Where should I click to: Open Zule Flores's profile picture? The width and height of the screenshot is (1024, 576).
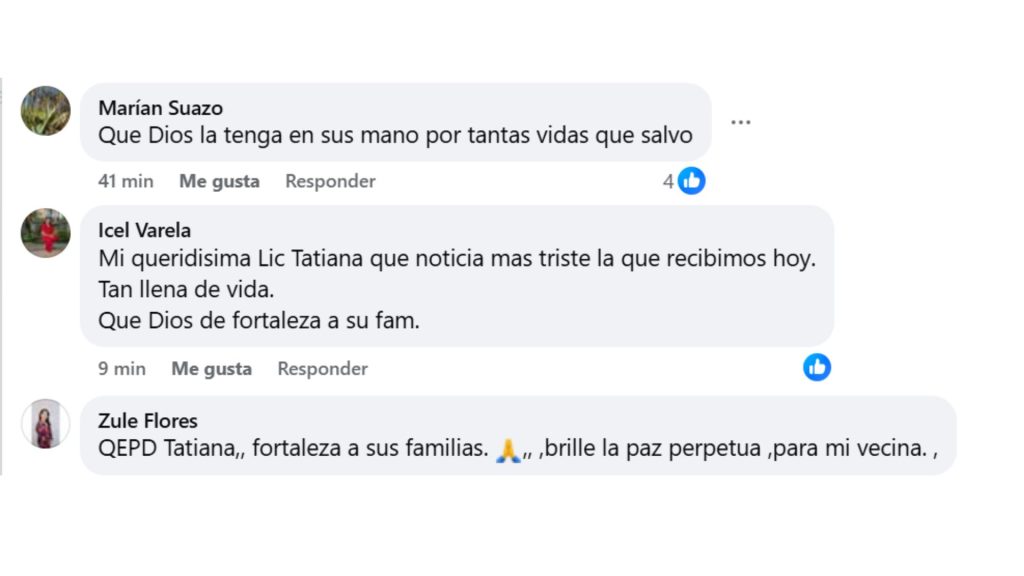click(x=45, y=424)
